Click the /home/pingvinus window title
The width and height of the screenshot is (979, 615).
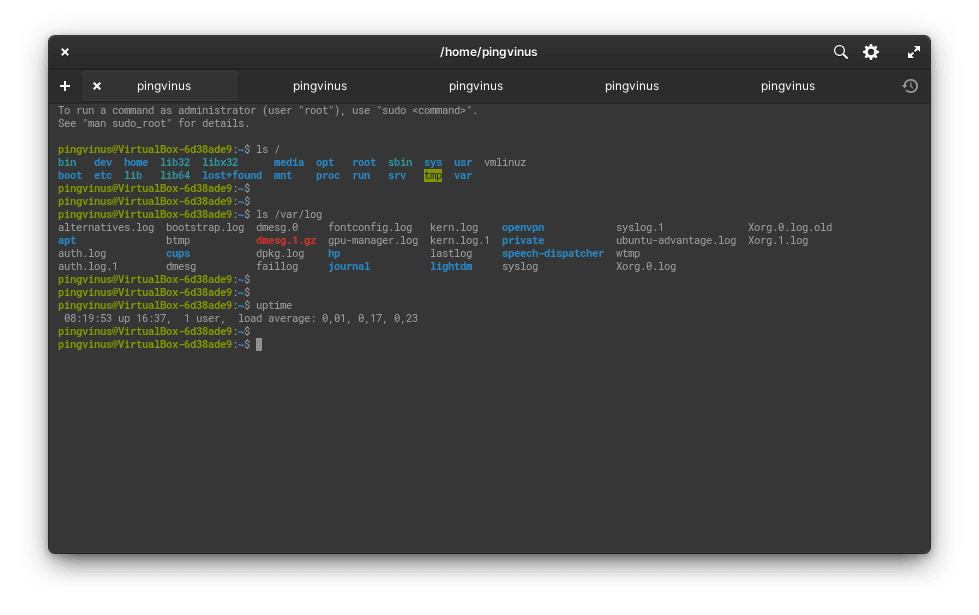[489, 52]
